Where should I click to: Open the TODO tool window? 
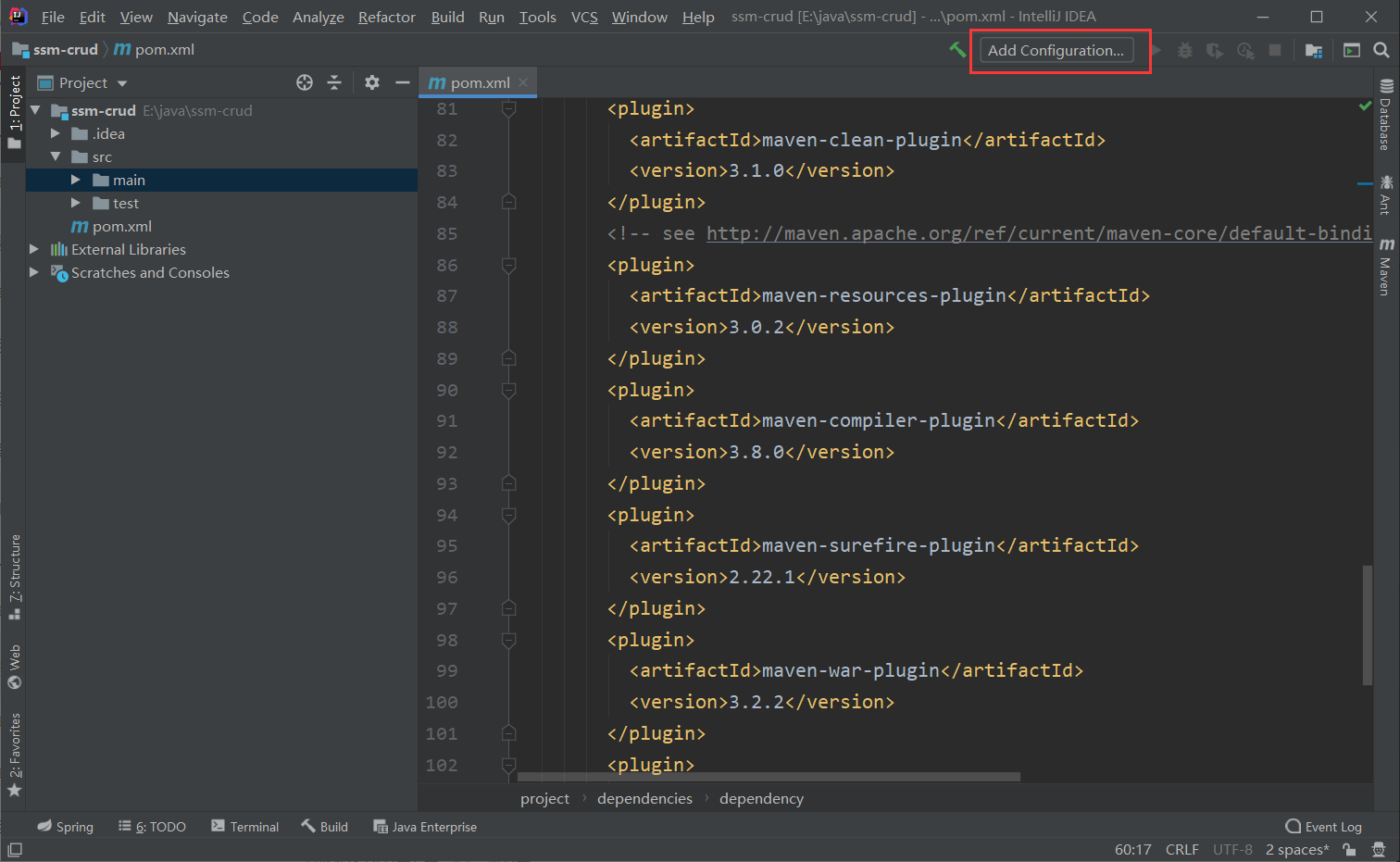click(x=152, y=827)
